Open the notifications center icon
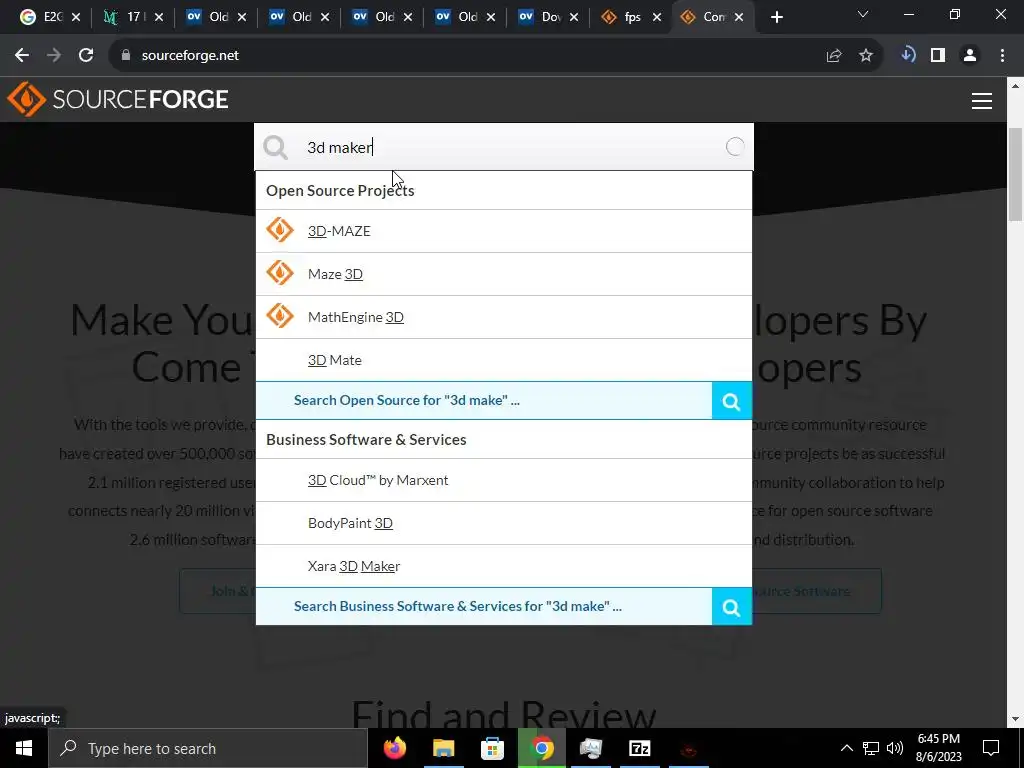This screenshot has height=768, width=1024. [x=991, y=748]
